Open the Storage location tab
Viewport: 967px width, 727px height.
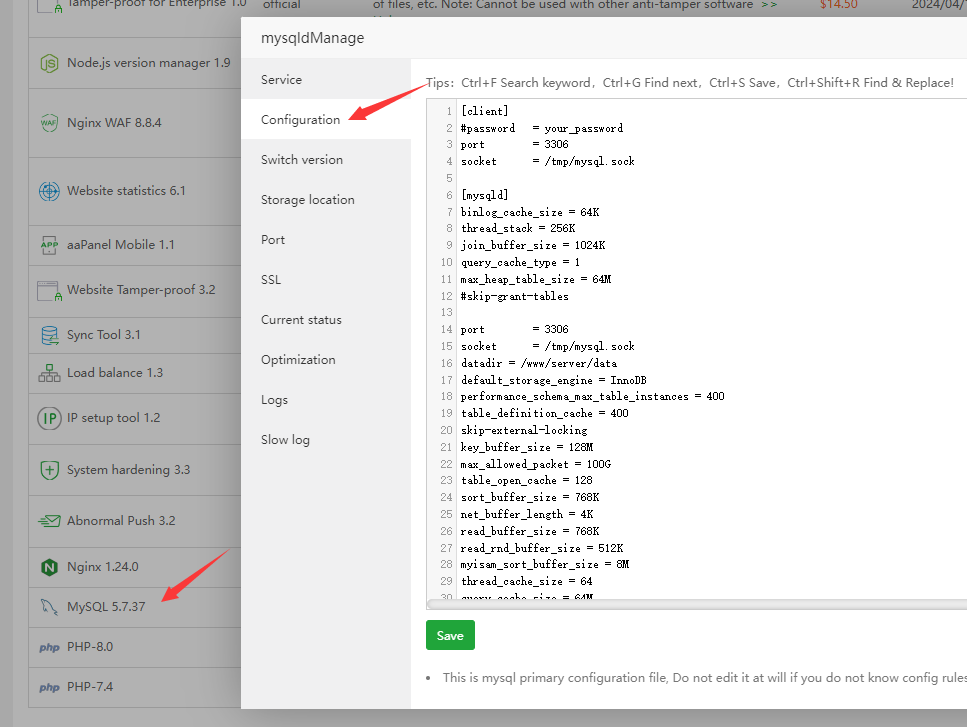click(x=307, y=200)
